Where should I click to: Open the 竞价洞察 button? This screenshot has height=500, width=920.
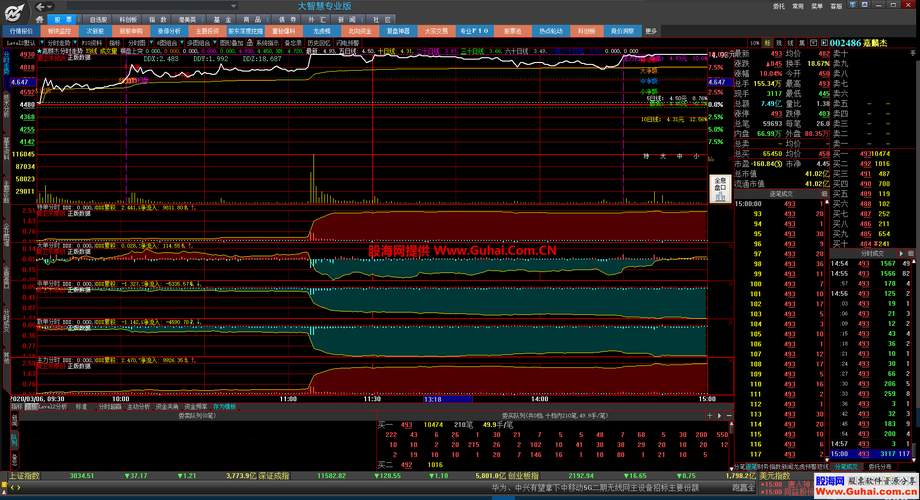point(623,31)
